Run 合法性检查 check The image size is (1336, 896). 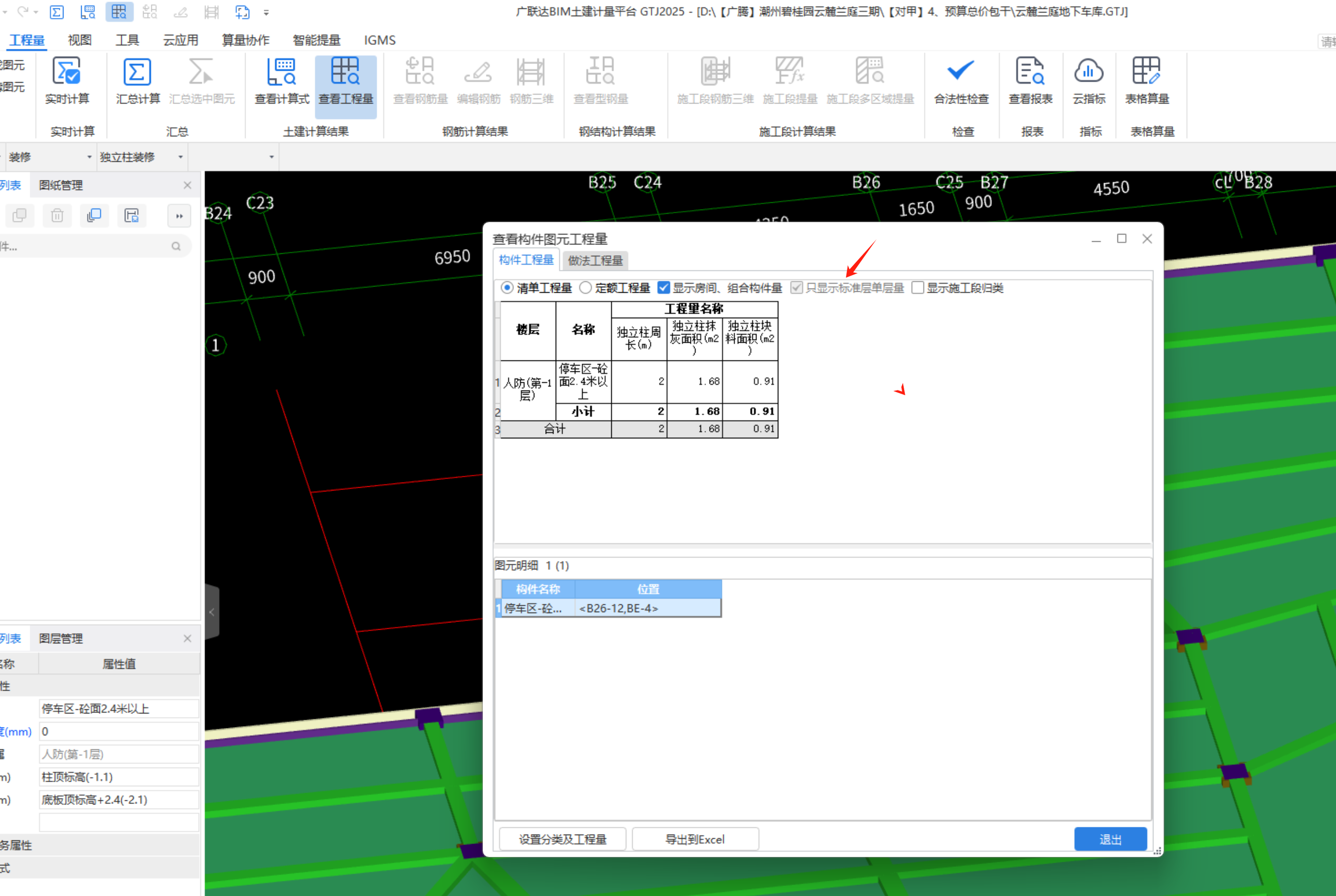(961, 81)
